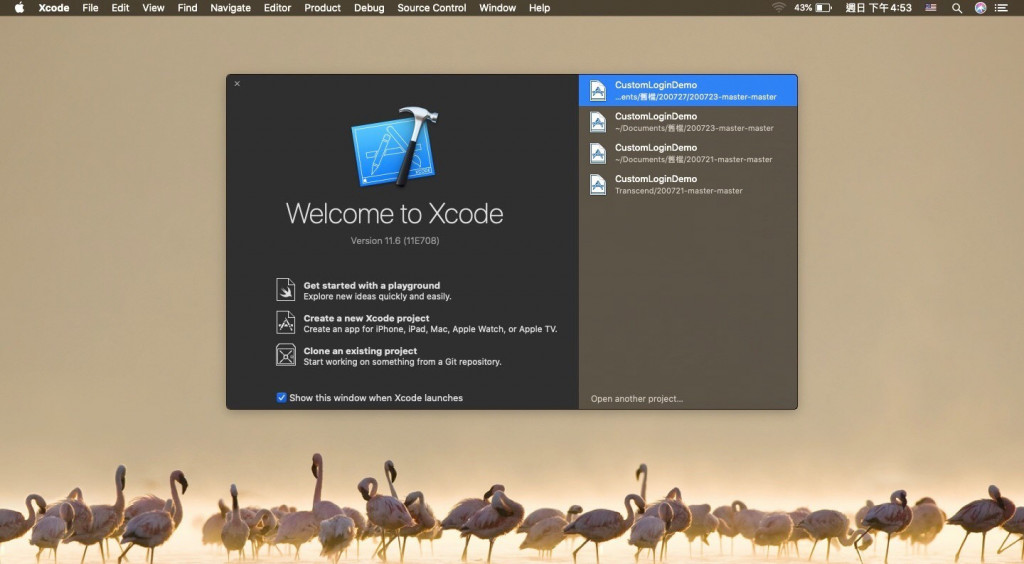The height and width of the screenshot is (564, 1024).
Task: Click project icon for ~/Documents 200721 entry
Action: coord(598,153)
